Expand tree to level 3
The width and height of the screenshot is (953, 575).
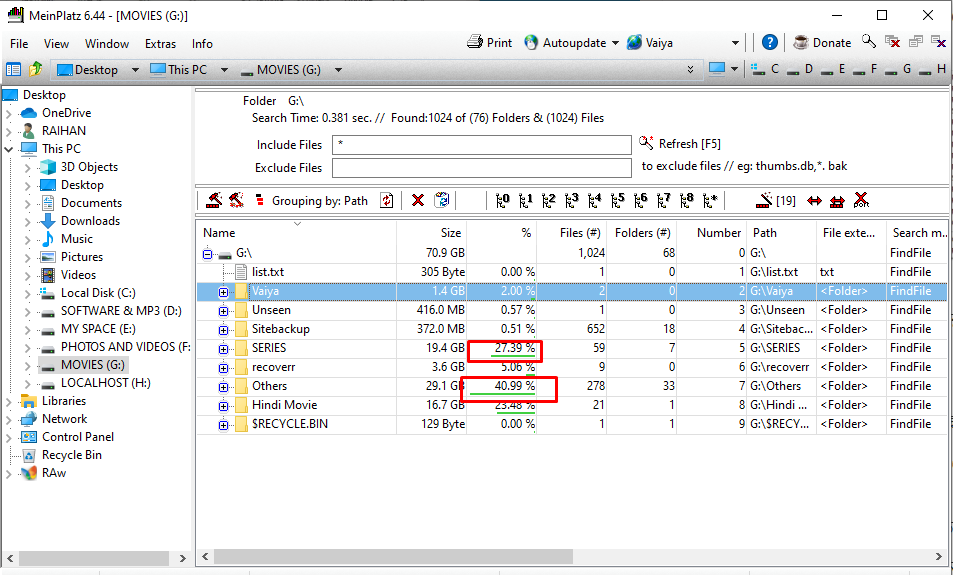tap(571, 200)
